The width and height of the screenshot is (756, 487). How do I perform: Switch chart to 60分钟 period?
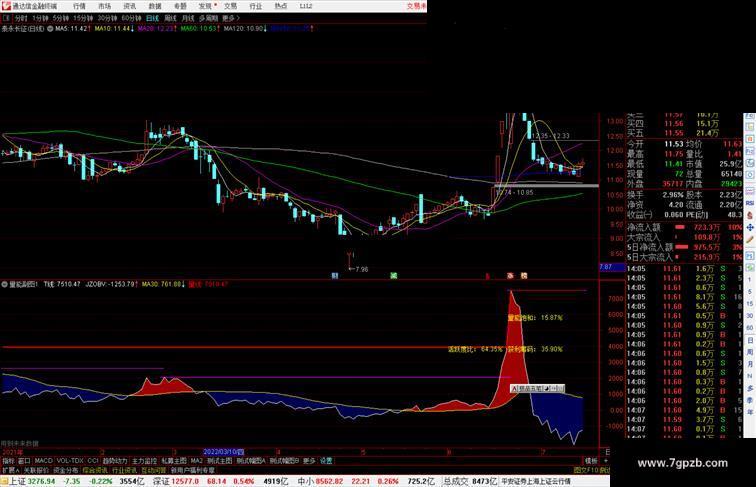[131, 18]
